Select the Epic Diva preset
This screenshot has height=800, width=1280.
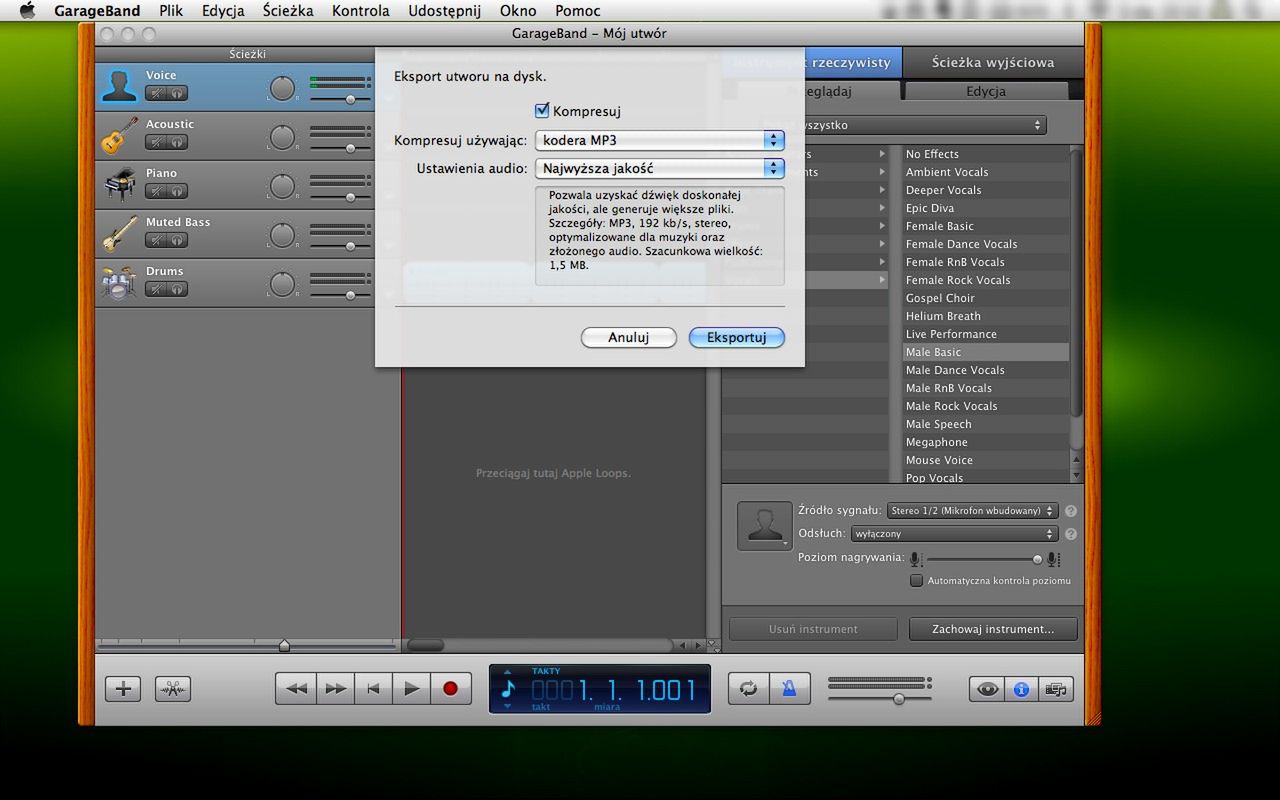pyautogui.click(x=985, y=208)
